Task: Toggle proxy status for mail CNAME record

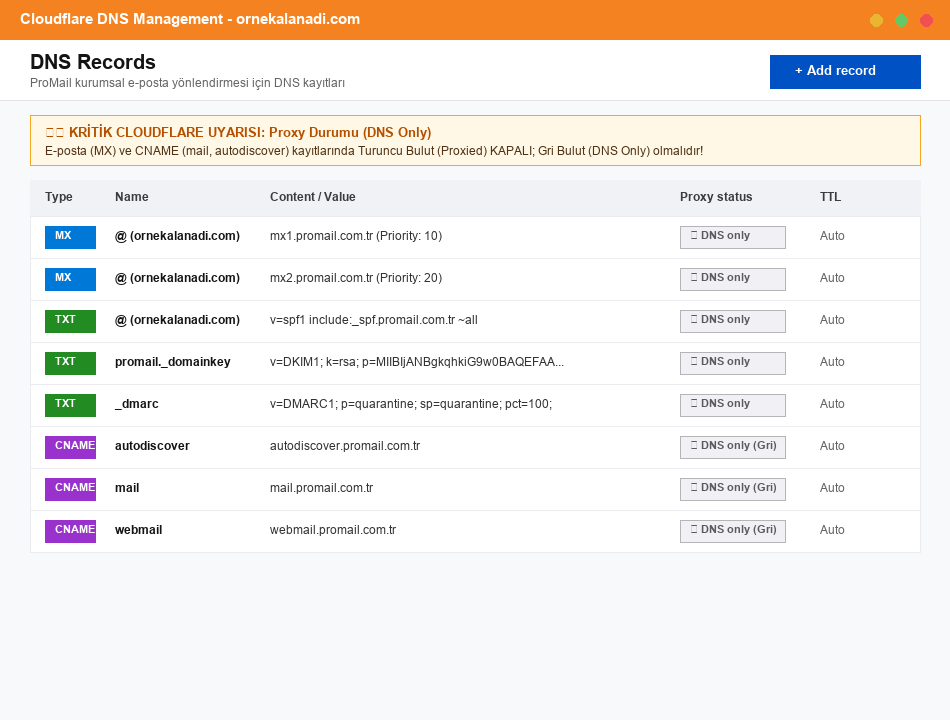Action: (x=732, y=488)
